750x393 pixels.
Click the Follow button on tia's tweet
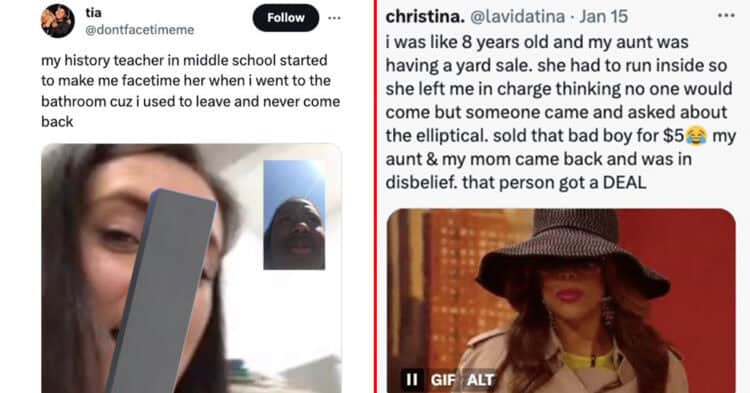tap(286, 18)
